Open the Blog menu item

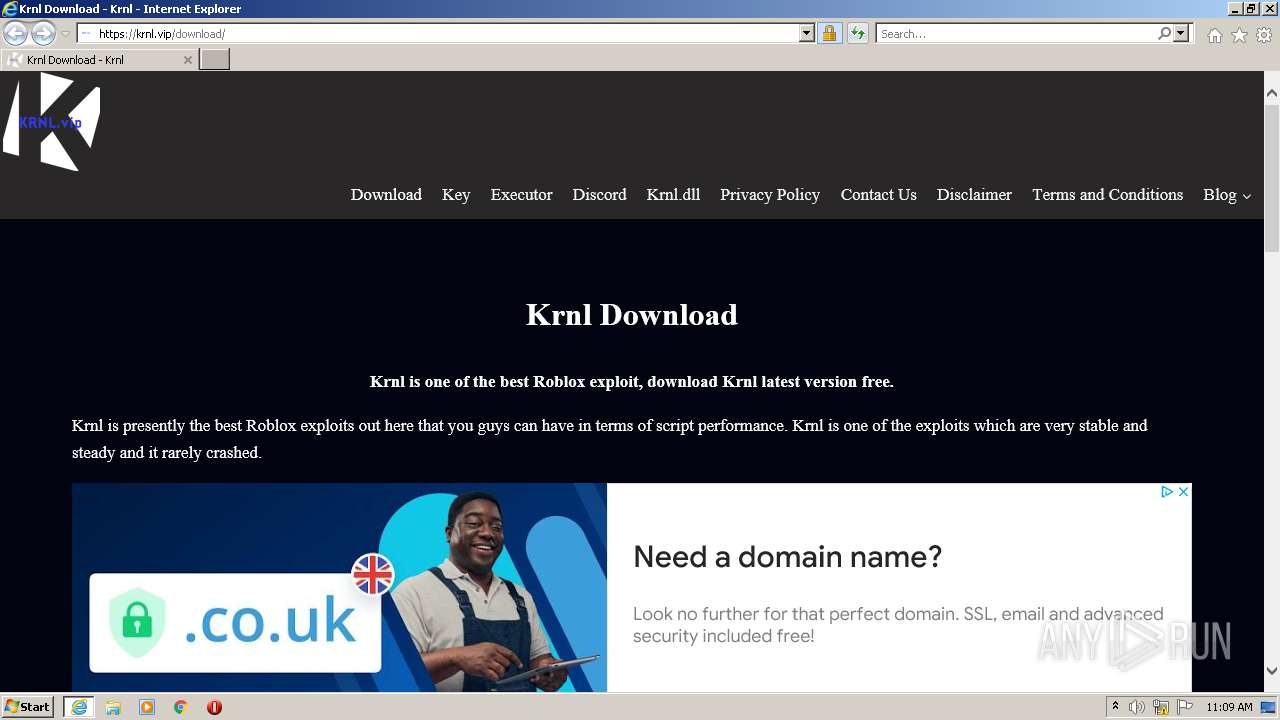[x=1219, y=195]
